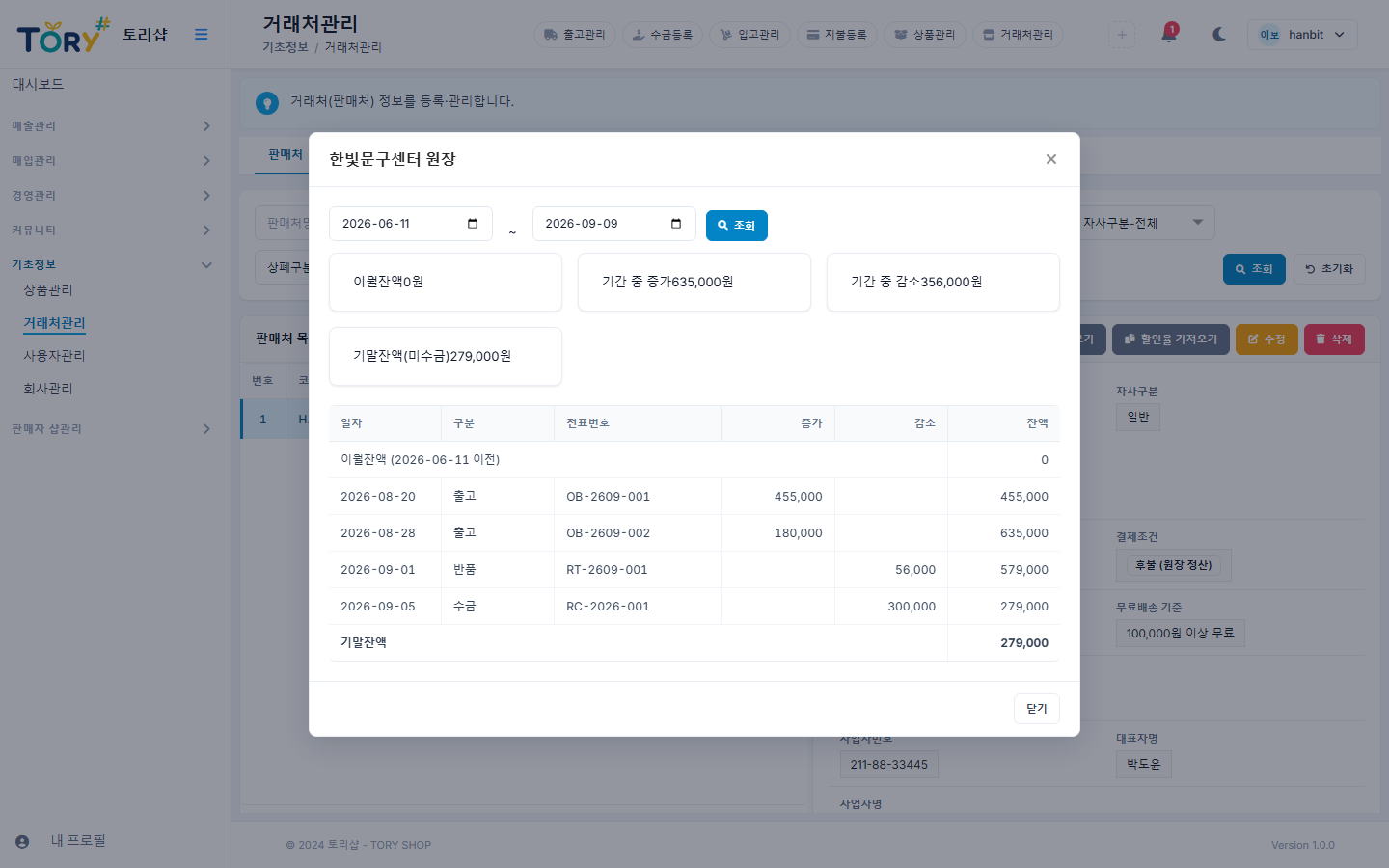Screen dimensions: 1389x868
Task: Click the orange 수정 button
Action: pos(1266,339)
